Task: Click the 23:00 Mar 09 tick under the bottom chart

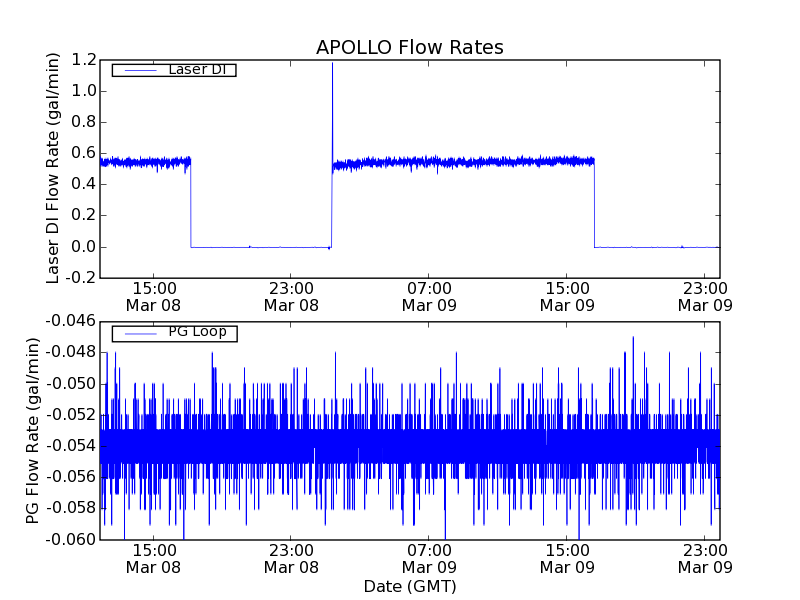Action: [705, 558]
